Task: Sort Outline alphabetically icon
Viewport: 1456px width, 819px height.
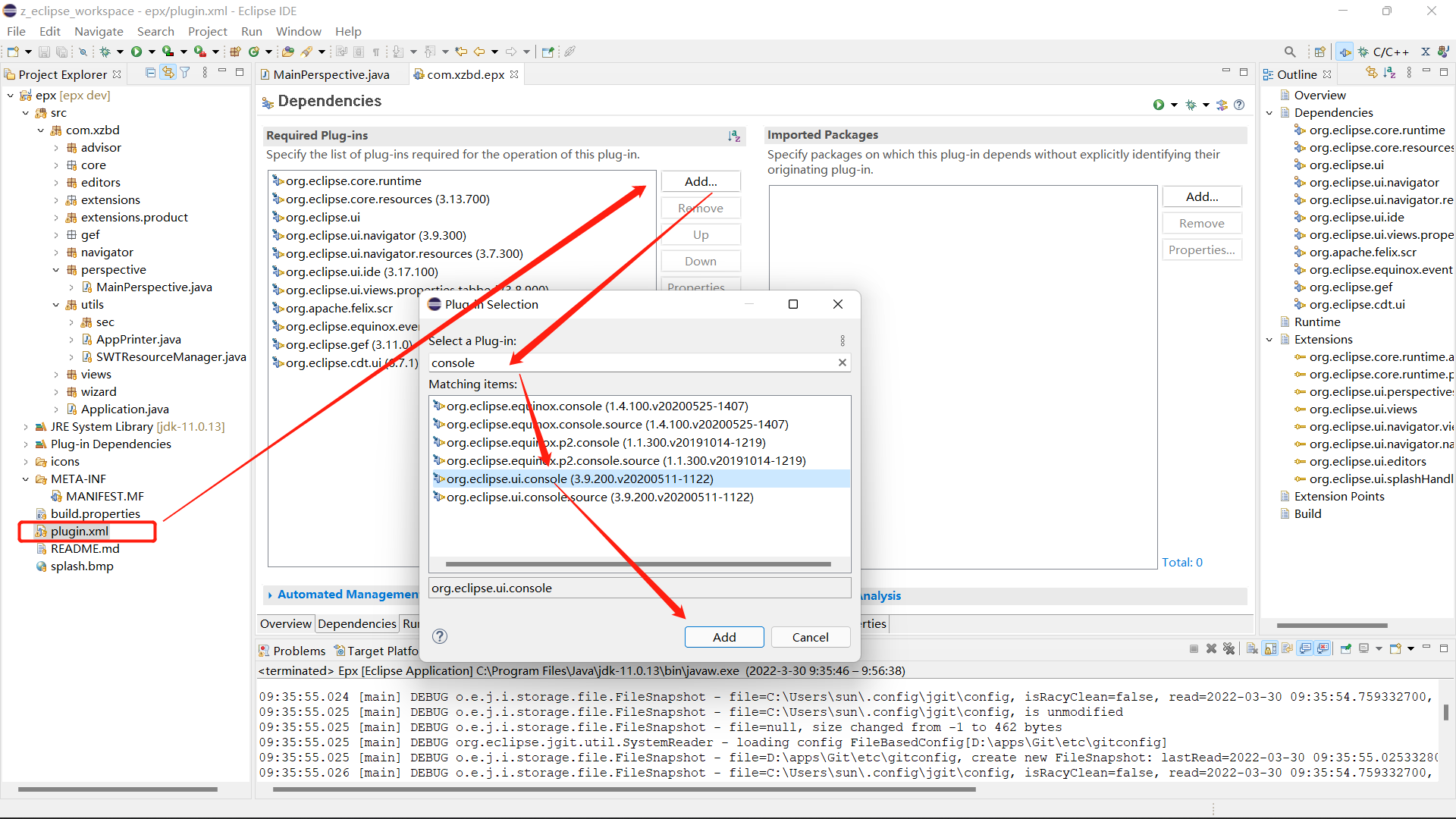Action: pyautogui.click(x=1389, y=73)
